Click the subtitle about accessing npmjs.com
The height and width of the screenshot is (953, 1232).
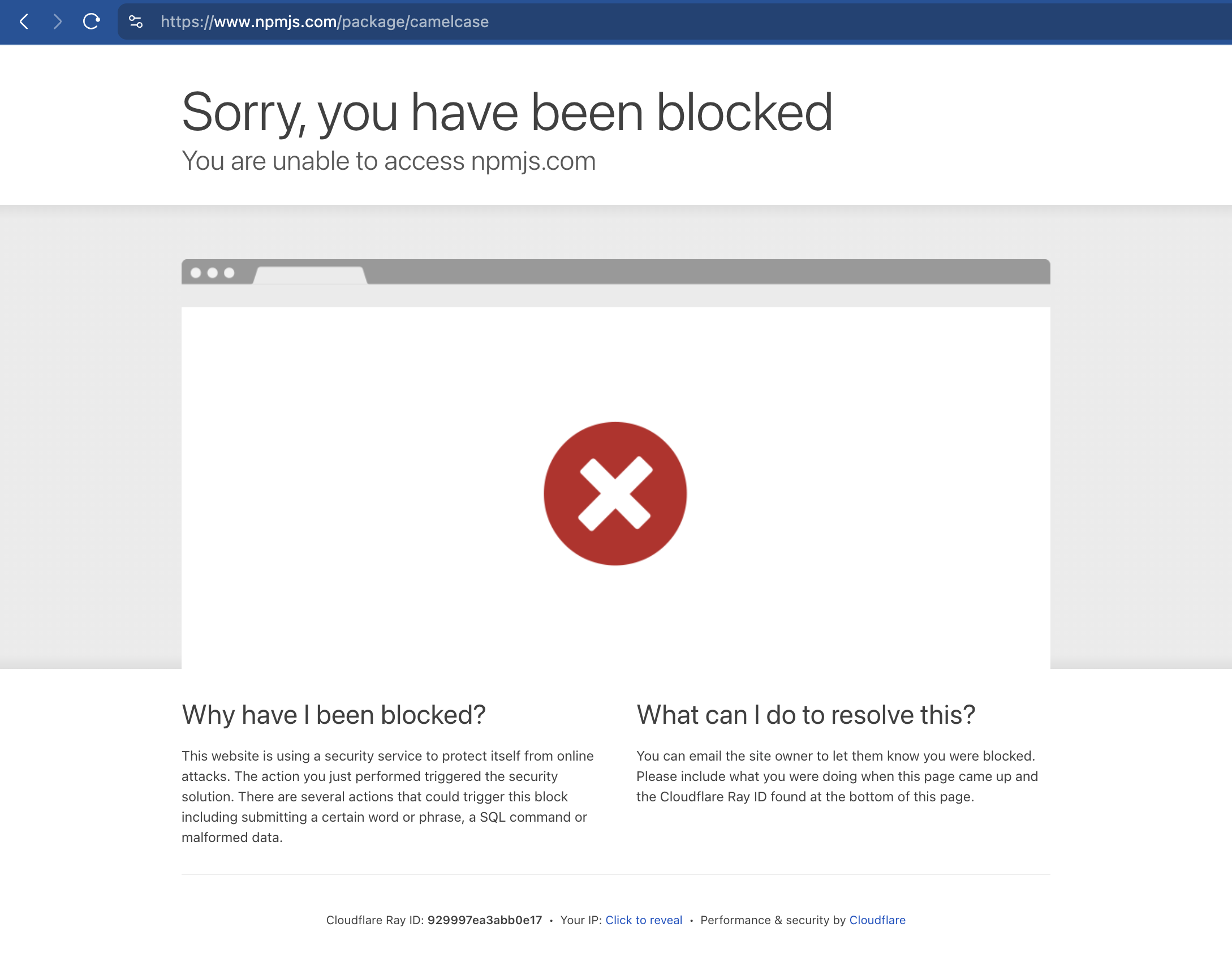click(388, 161)
